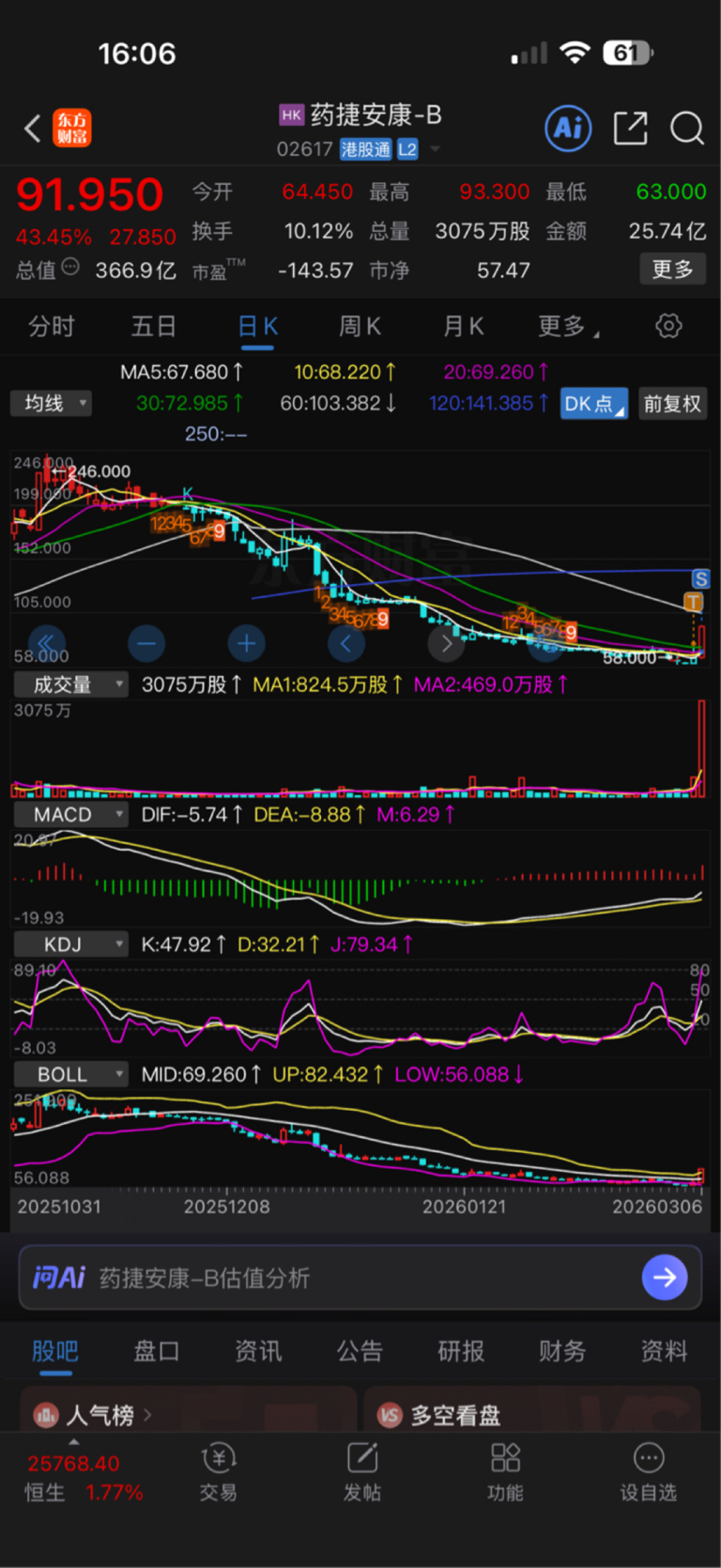Open the 东方财富 logo icon
The width and height of the screenshot is (721, 1568).
72,128
